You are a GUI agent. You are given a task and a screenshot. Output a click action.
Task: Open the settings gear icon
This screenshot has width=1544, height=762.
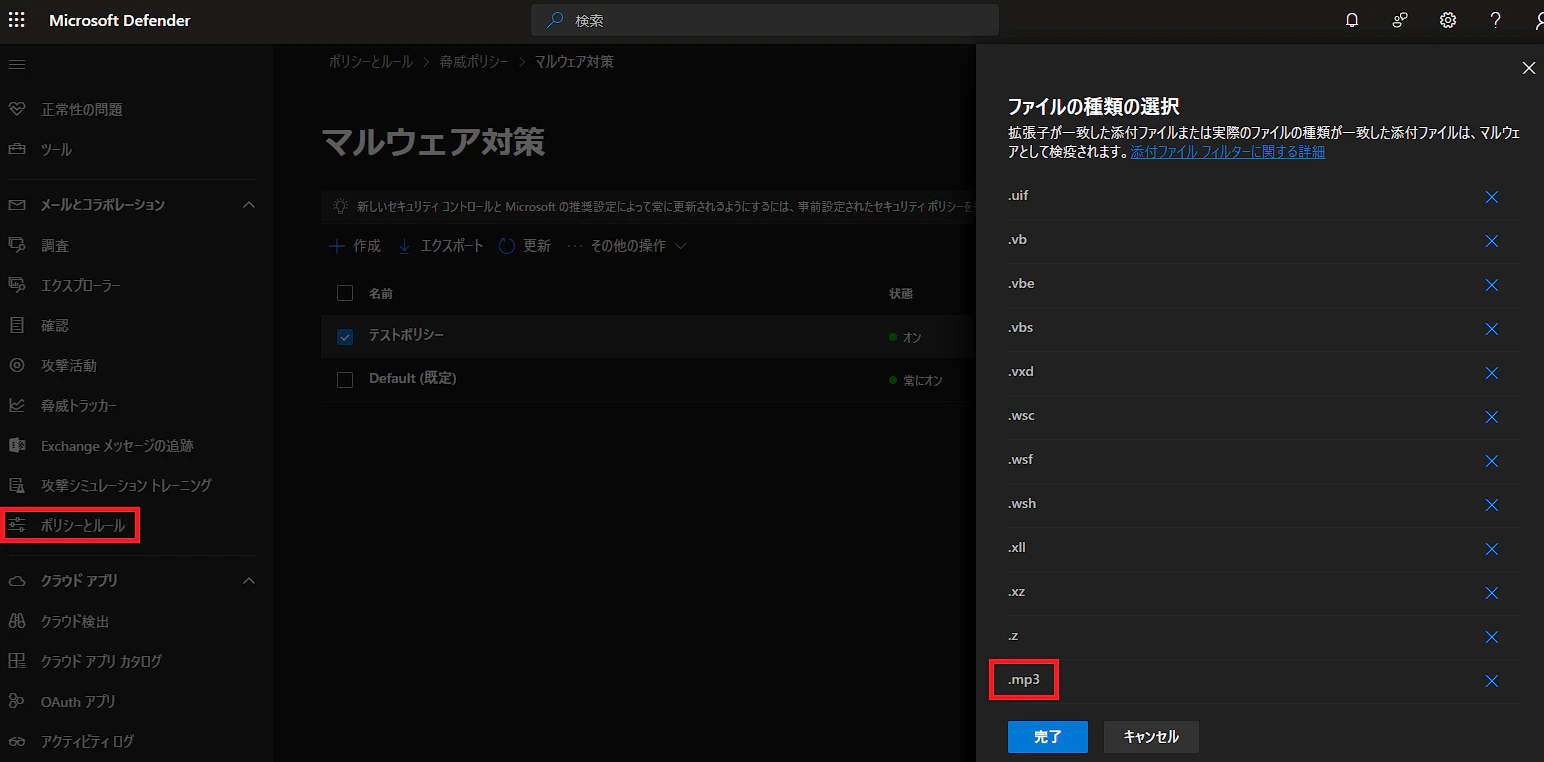coord(1448,20)
